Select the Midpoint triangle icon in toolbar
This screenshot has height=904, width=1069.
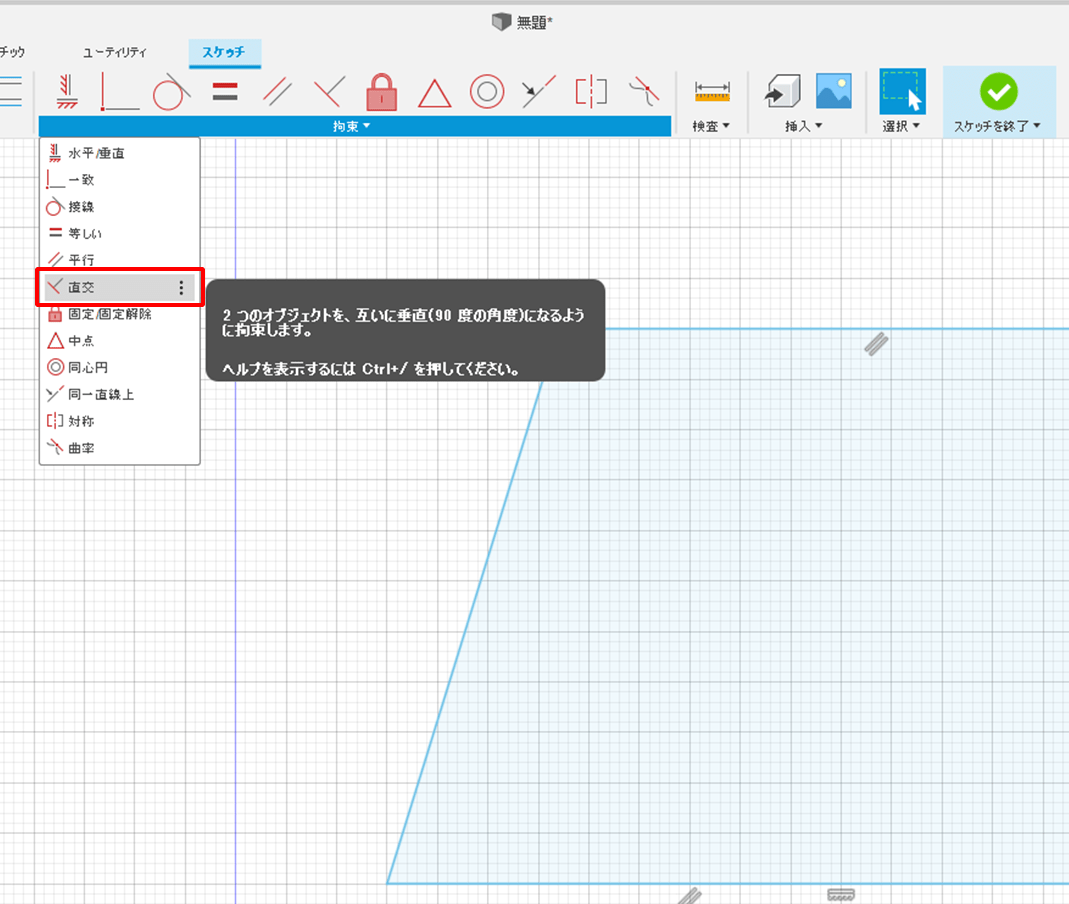click(434, 93)
